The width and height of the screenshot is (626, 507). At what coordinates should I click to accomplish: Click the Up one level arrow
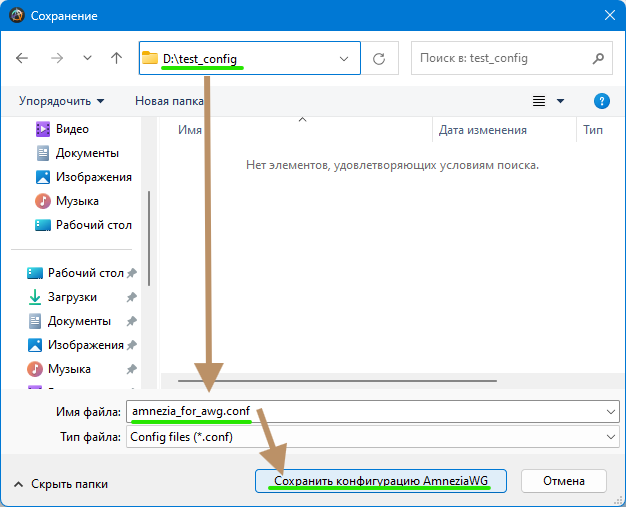(116, 59)
